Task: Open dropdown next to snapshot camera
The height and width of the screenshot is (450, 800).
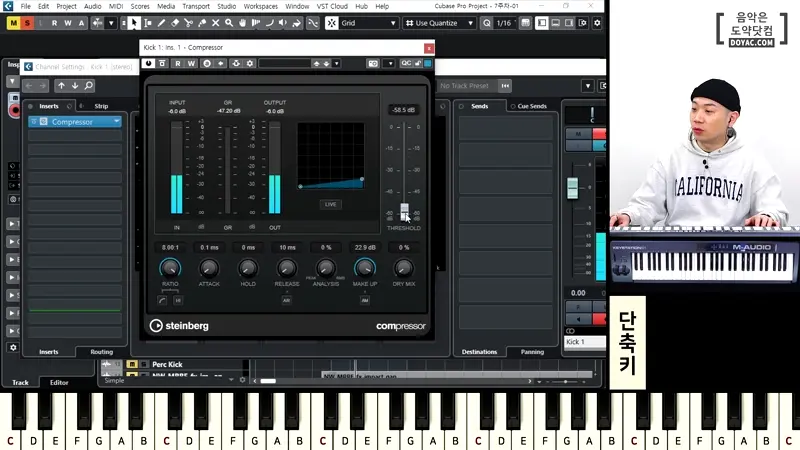Action: 390,63
